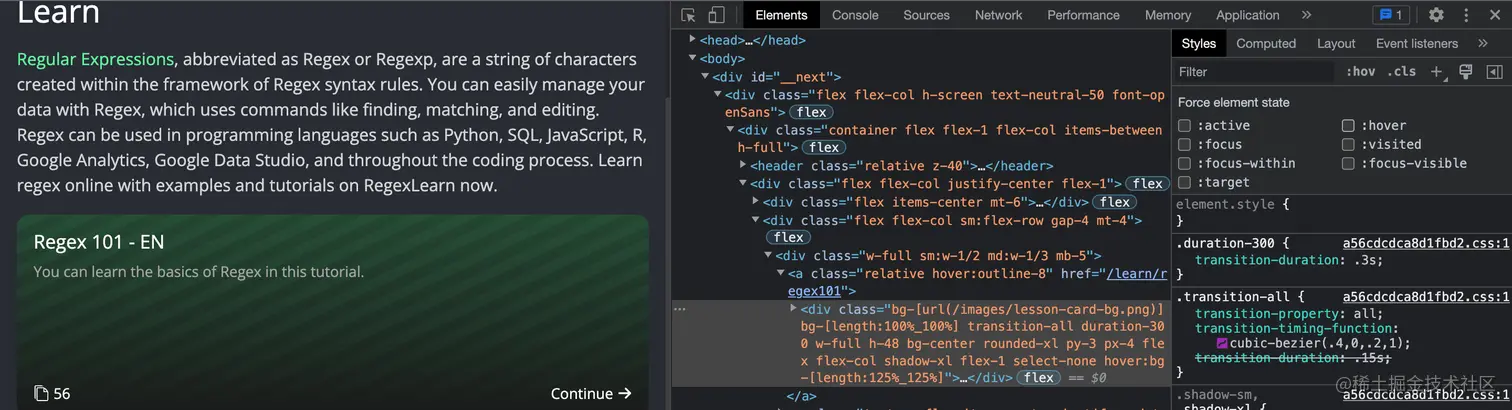Expand the div flex items-center mt-6 node
The width and height of the screenshot is (1512, 410).
click(755, 202)
